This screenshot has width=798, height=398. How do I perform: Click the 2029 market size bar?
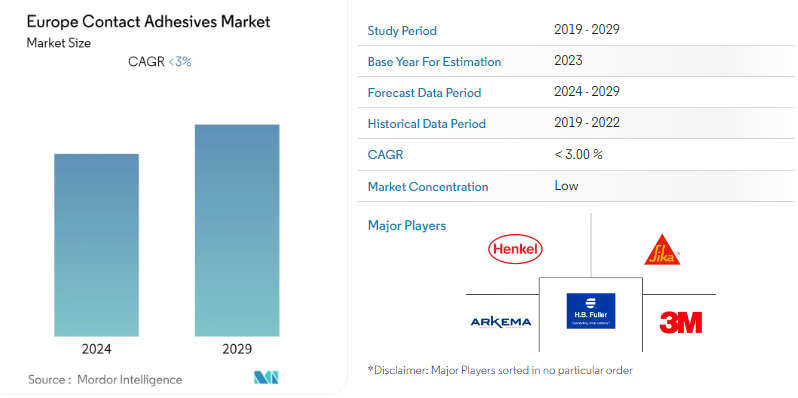coord(237,231)
